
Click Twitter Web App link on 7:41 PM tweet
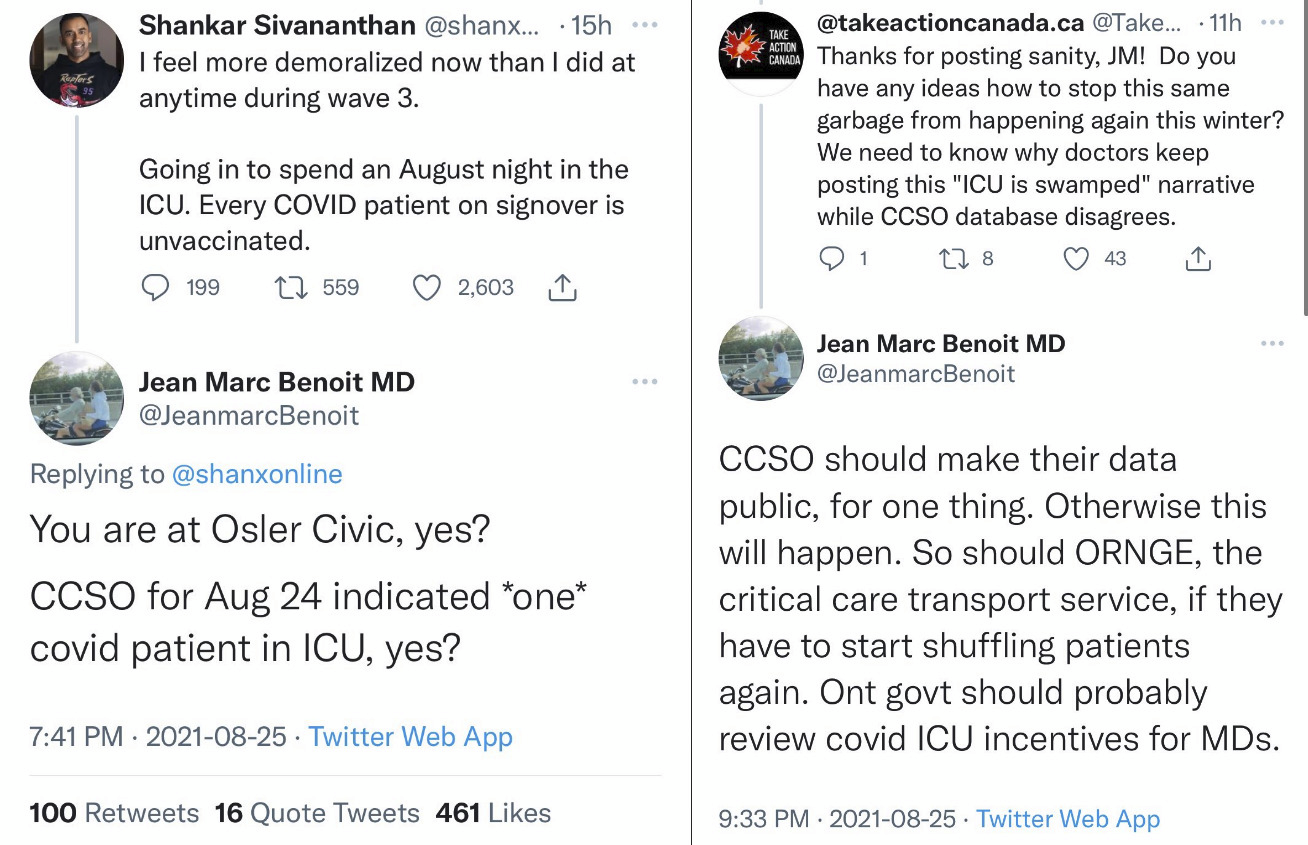[410, 738]
